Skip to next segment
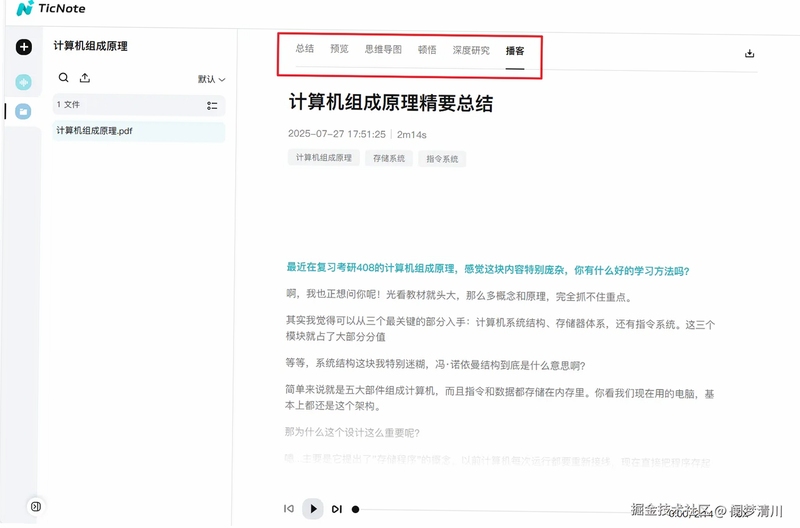800x528 pixels. (x=337, y=509)
